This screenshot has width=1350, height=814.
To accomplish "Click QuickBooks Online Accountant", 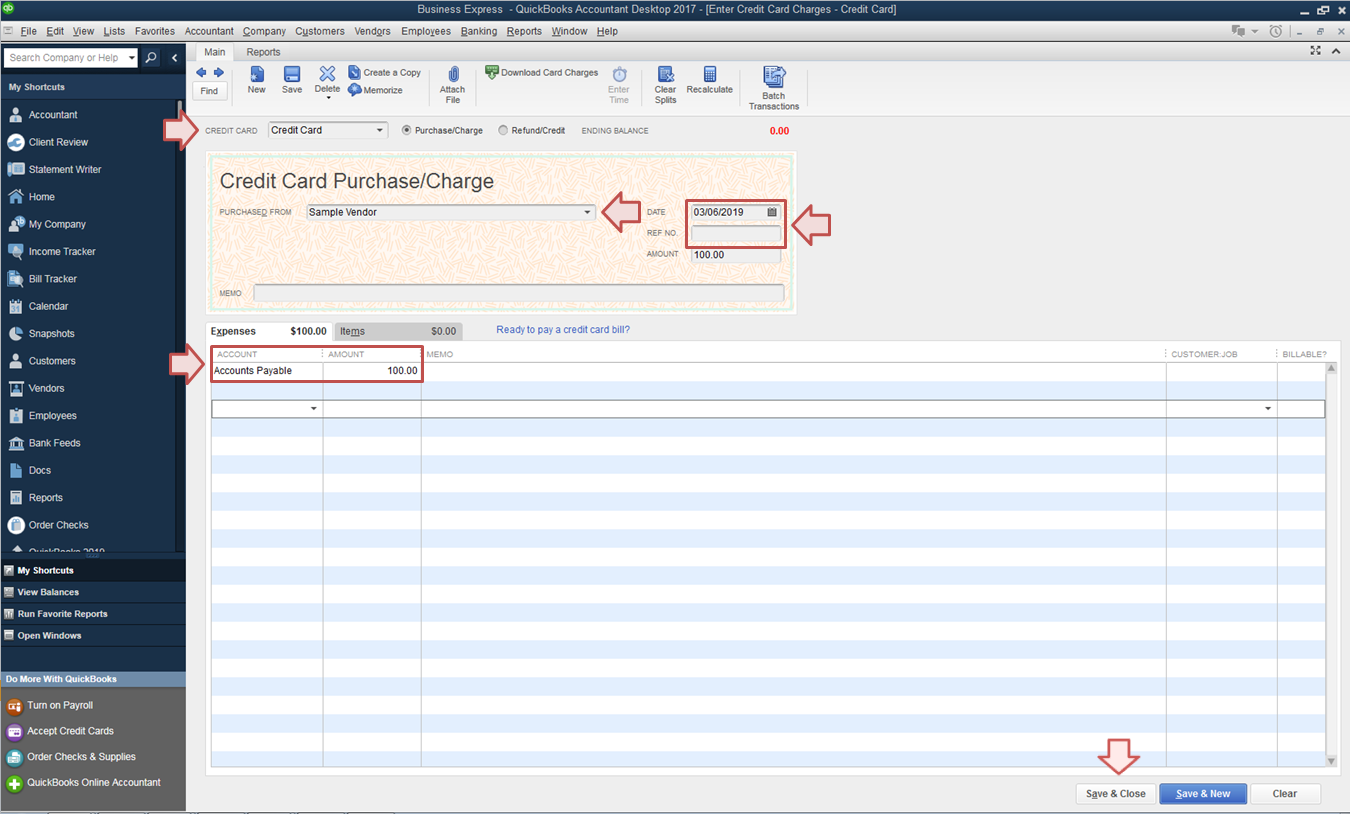I will click(84, 783).
